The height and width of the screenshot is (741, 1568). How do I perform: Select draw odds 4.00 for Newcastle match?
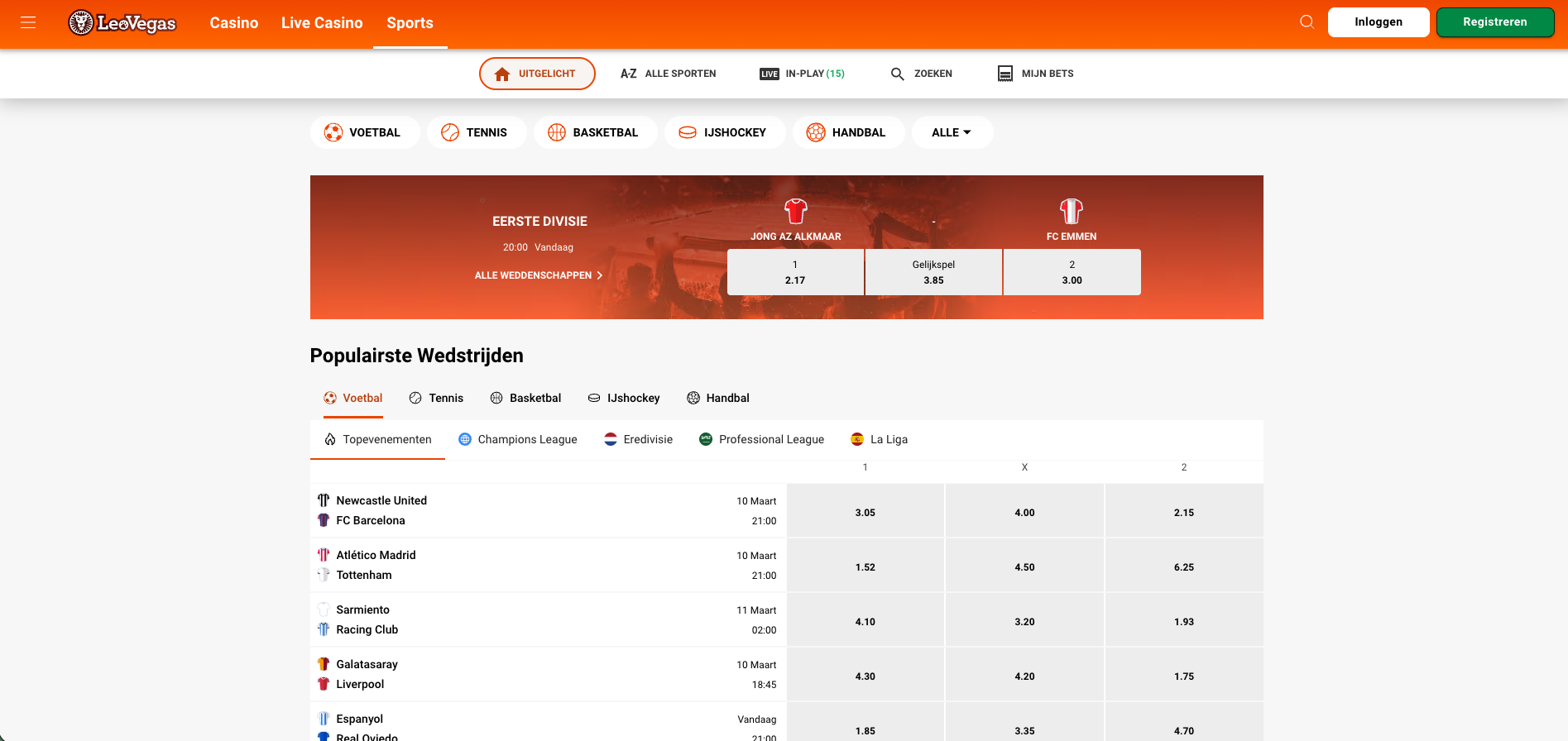1024,511
